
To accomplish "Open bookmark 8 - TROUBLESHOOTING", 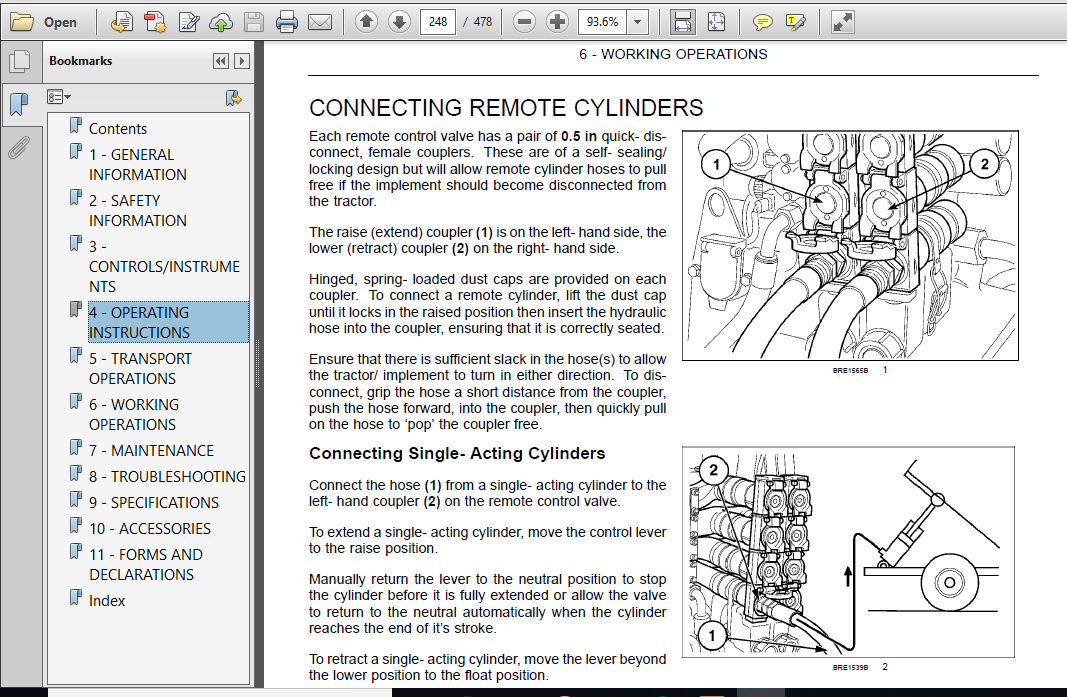I will tap(167, 476).
